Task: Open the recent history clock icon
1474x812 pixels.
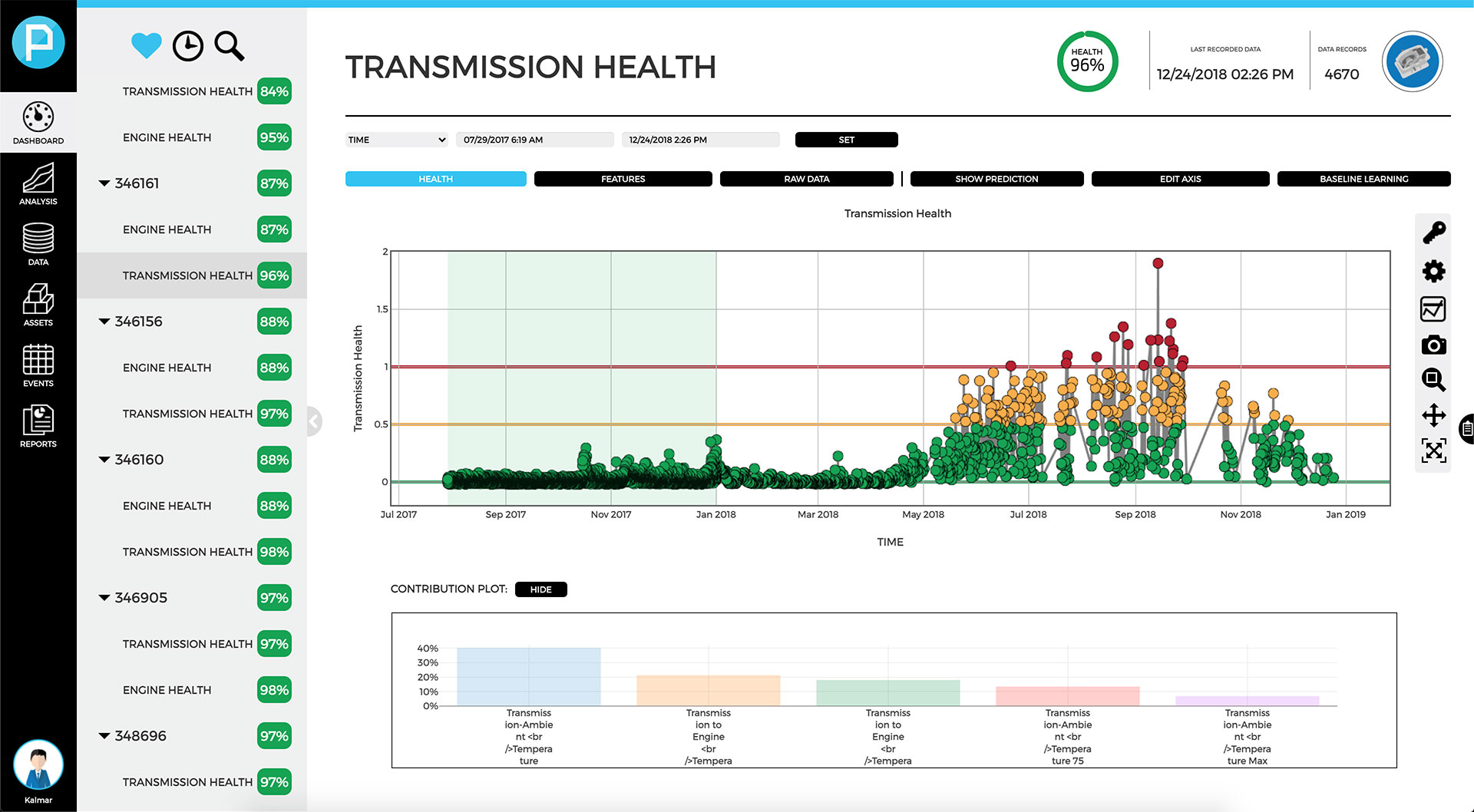Action: click(x=187, y=46)
